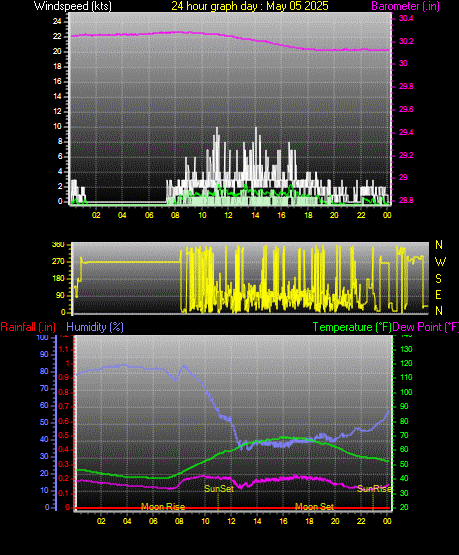Click the 'Windspeed (kts)' axis title
The width and height of the screenshot is (459, 555).
[73, 6]
